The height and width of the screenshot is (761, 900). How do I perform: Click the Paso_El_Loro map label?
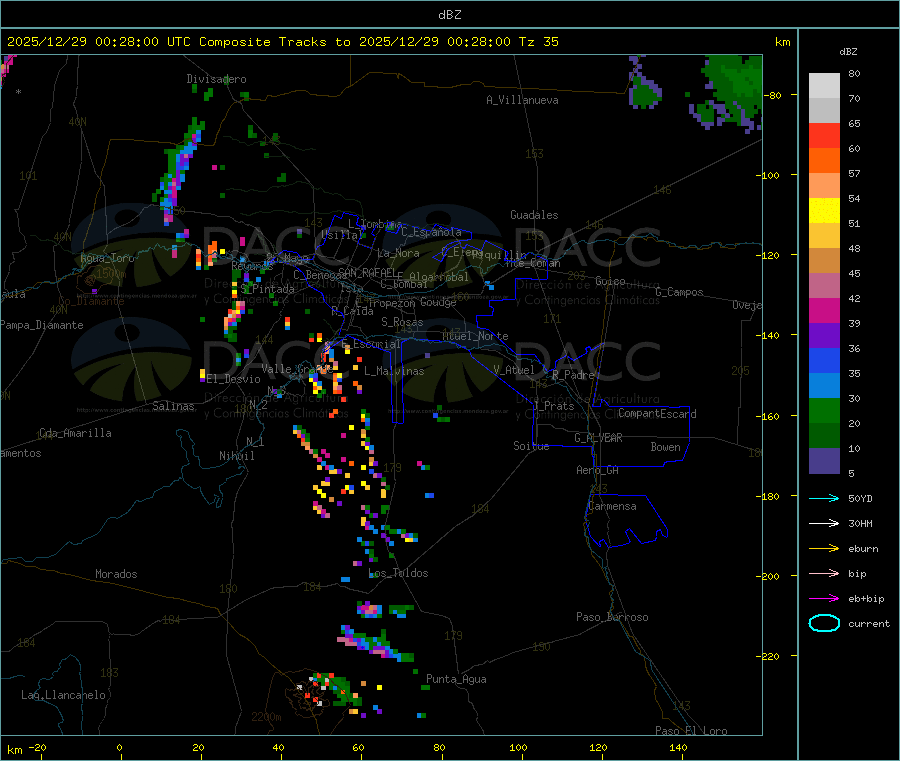point(691,731)
